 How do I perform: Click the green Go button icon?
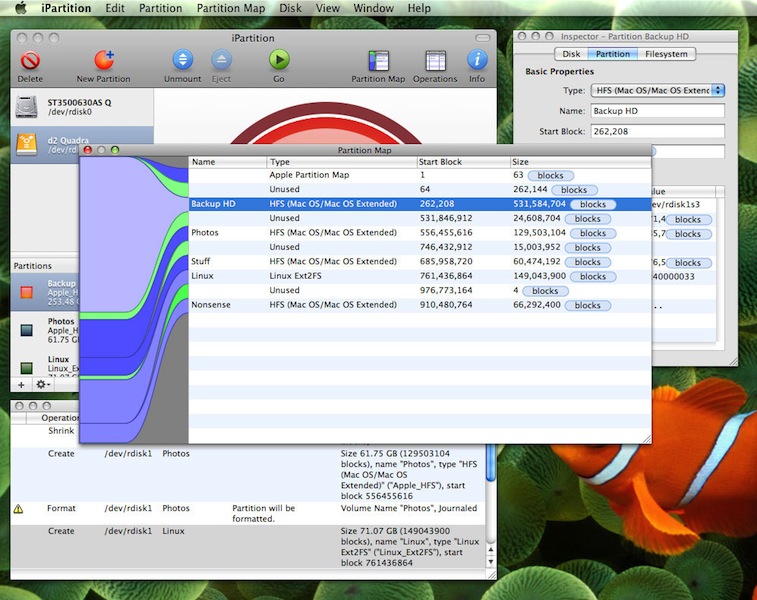coord(279,61)
